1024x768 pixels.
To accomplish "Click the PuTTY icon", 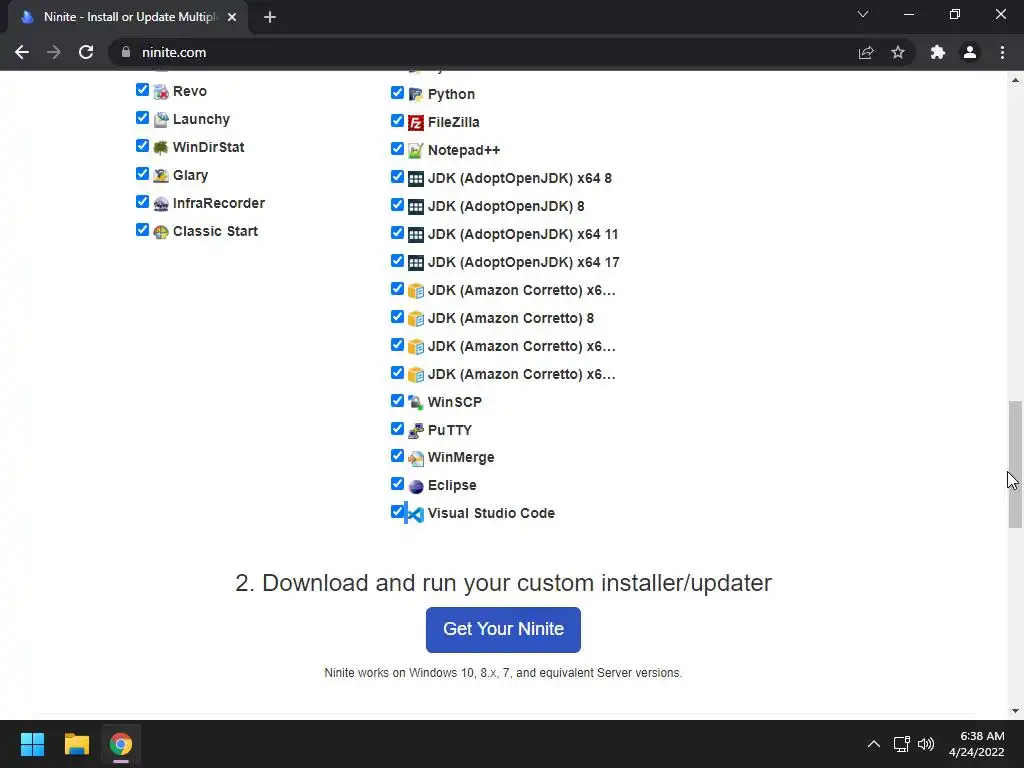I will [x=415, y=430].
